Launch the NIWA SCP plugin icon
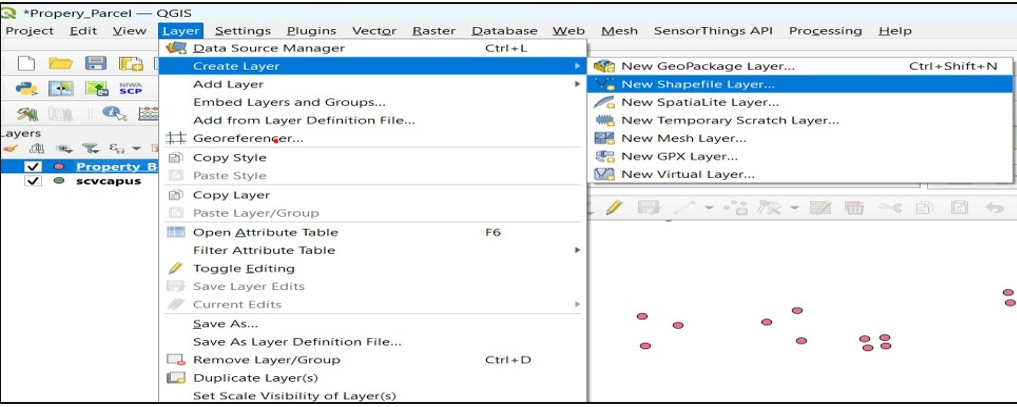1017x407 pixels. tap(130, 89)
